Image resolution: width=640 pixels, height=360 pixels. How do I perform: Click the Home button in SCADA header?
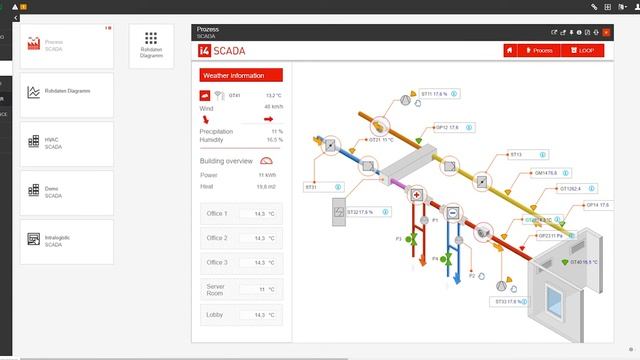[x=509, y=51]
